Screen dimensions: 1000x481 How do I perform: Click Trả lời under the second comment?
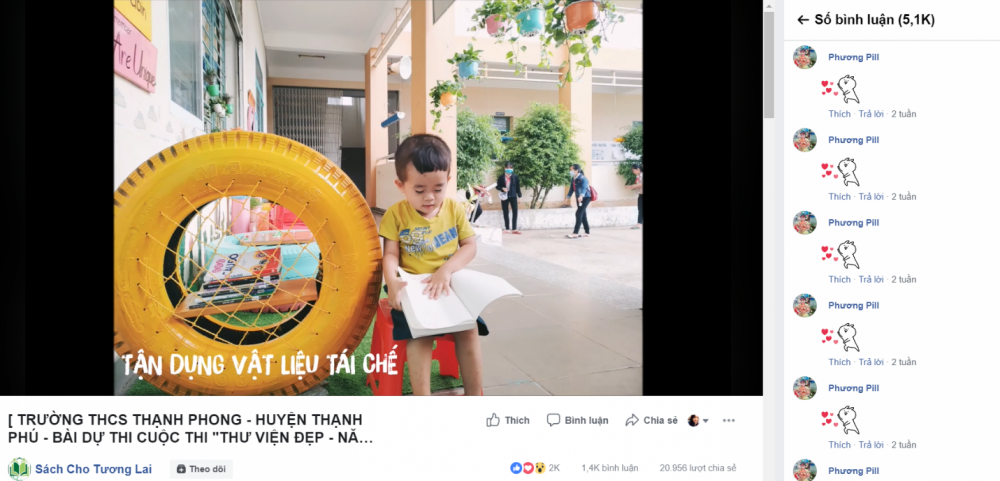(x=871, y=196)
